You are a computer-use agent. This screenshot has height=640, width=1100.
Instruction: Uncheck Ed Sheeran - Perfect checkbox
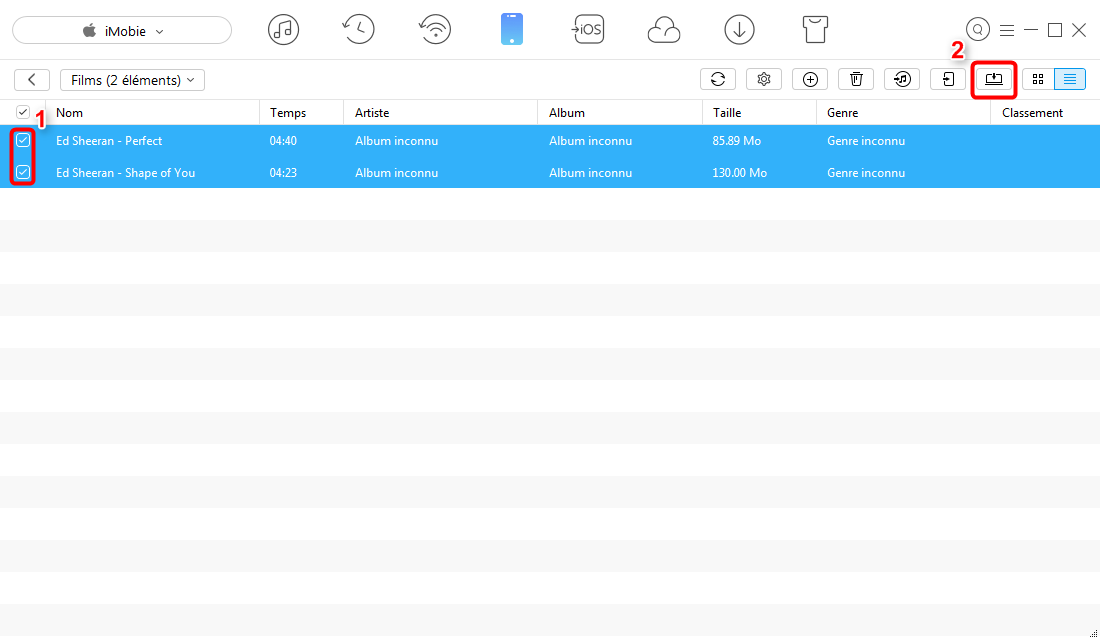(x=23, y=140)
